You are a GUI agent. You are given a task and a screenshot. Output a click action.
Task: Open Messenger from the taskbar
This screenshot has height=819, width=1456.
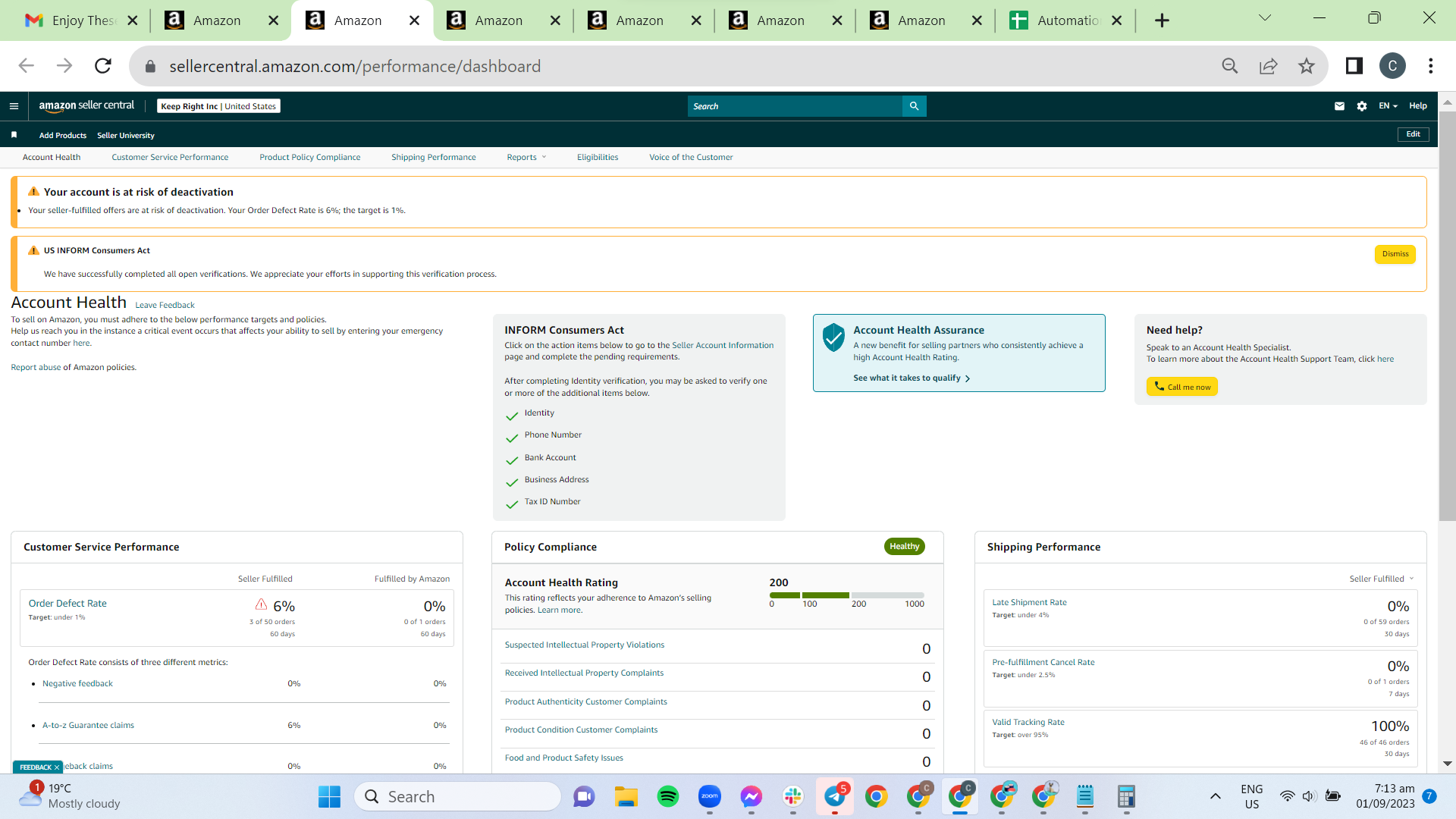tap(752, 796)
